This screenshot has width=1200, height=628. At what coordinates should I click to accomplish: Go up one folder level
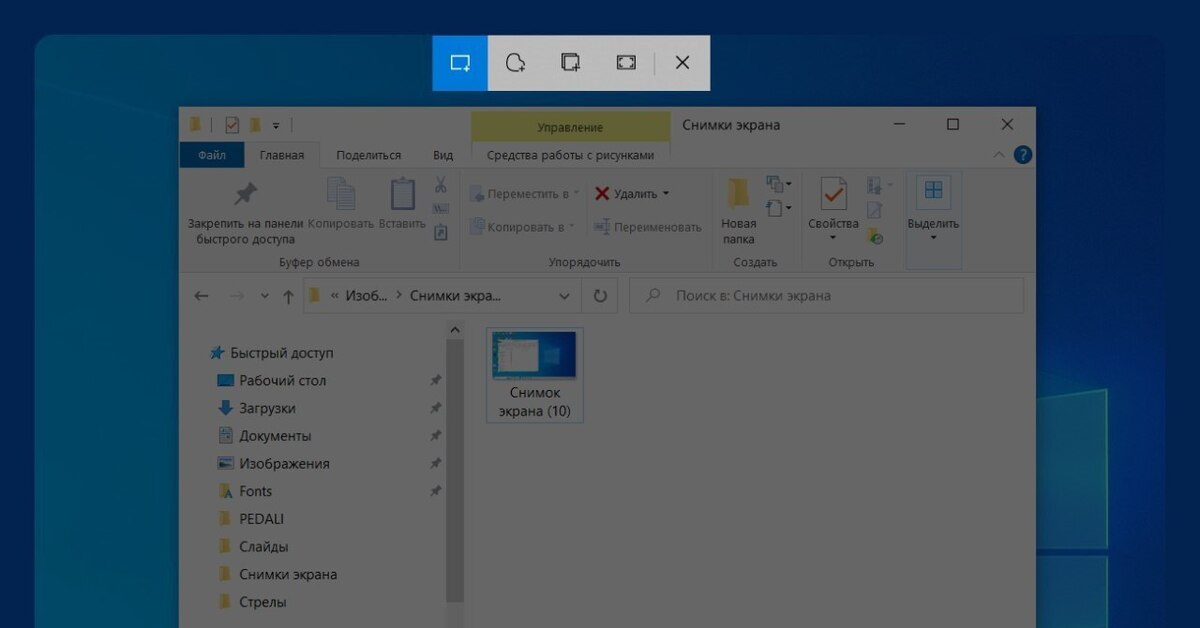tap(288, 296)
